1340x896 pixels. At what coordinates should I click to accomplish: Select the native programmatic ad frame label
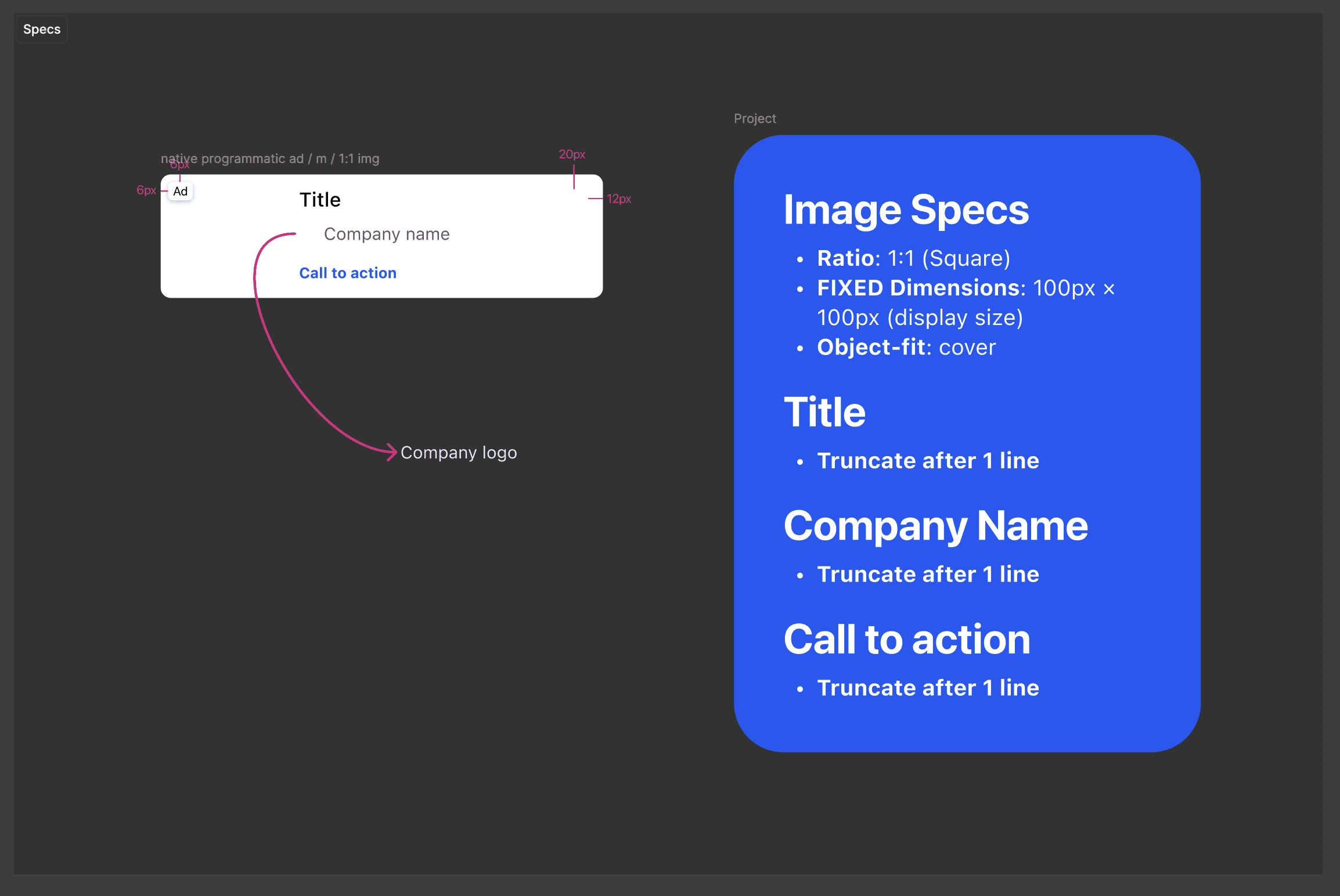(270, 158)
